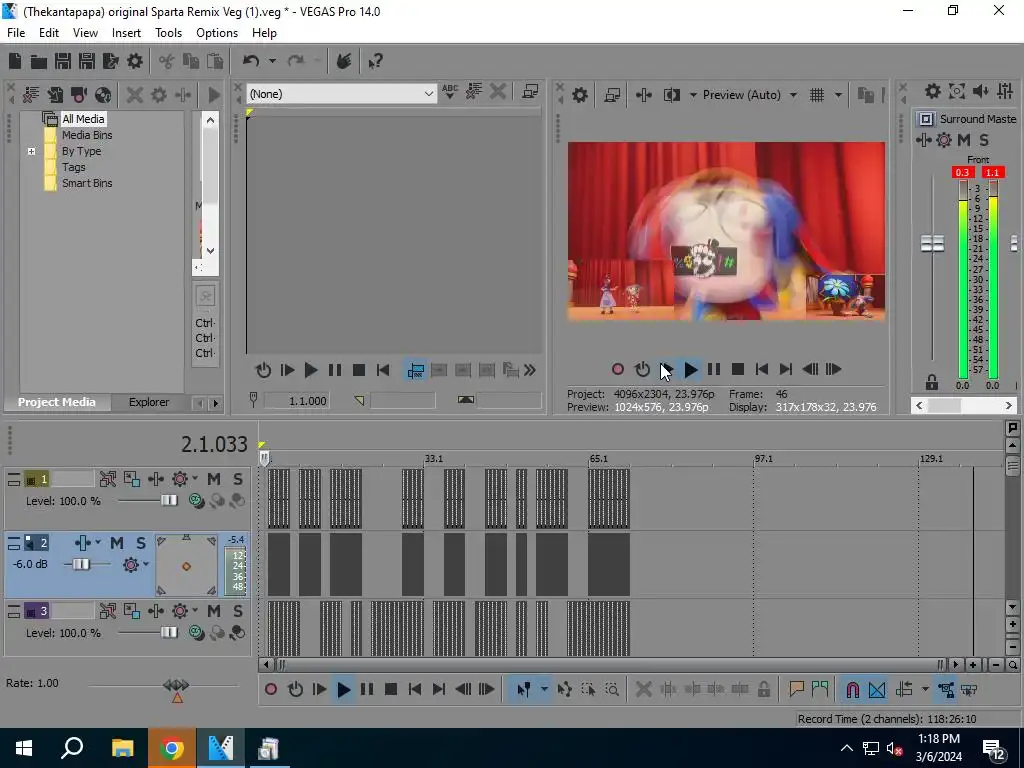Open audio track 2 FX gear
The image size is (1024, 768).
(x=131, y=564)
